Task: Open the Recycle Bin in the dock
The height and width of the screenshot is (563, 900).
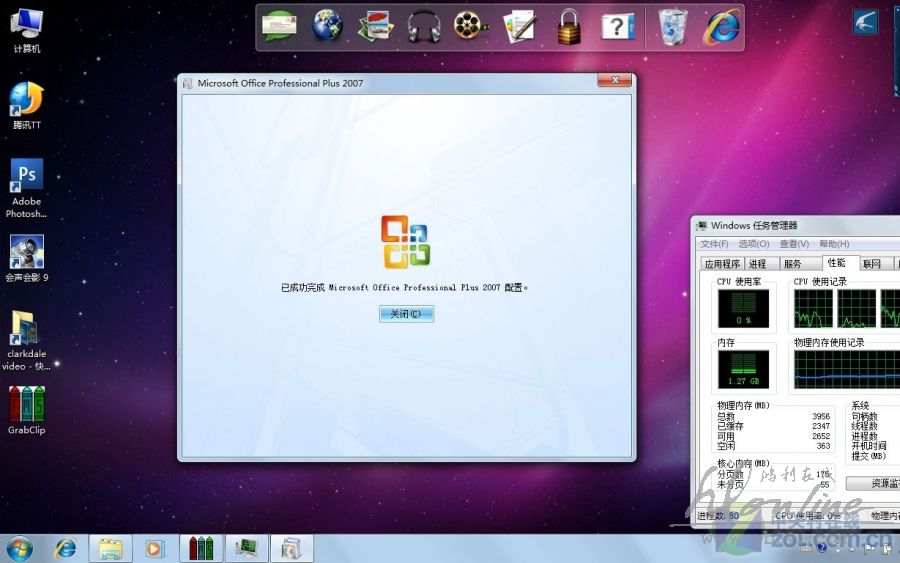Action: click(x=672, y=26)
